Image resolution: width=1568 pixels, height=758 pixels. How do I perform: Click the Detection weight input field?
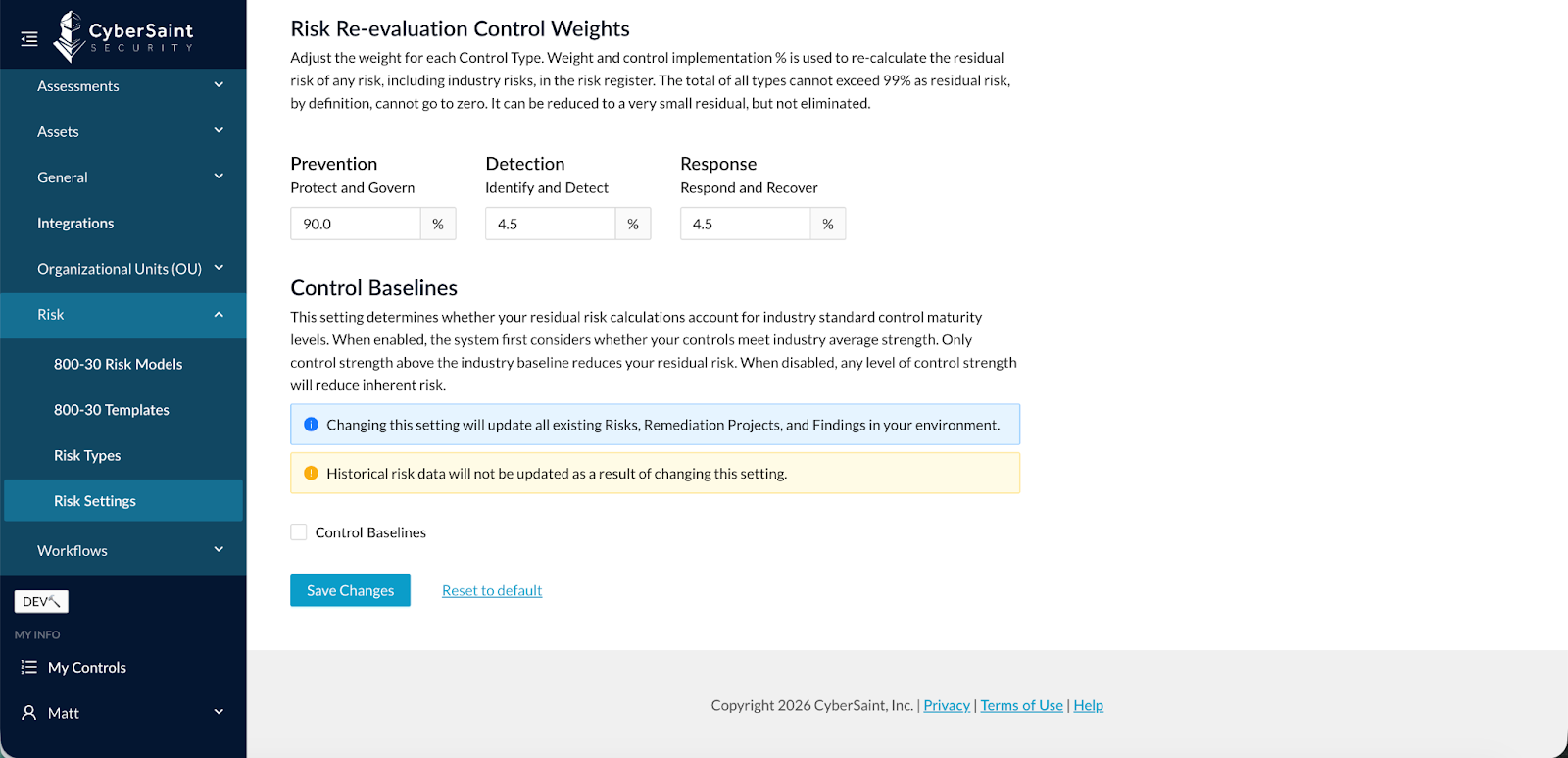point(551,224)
